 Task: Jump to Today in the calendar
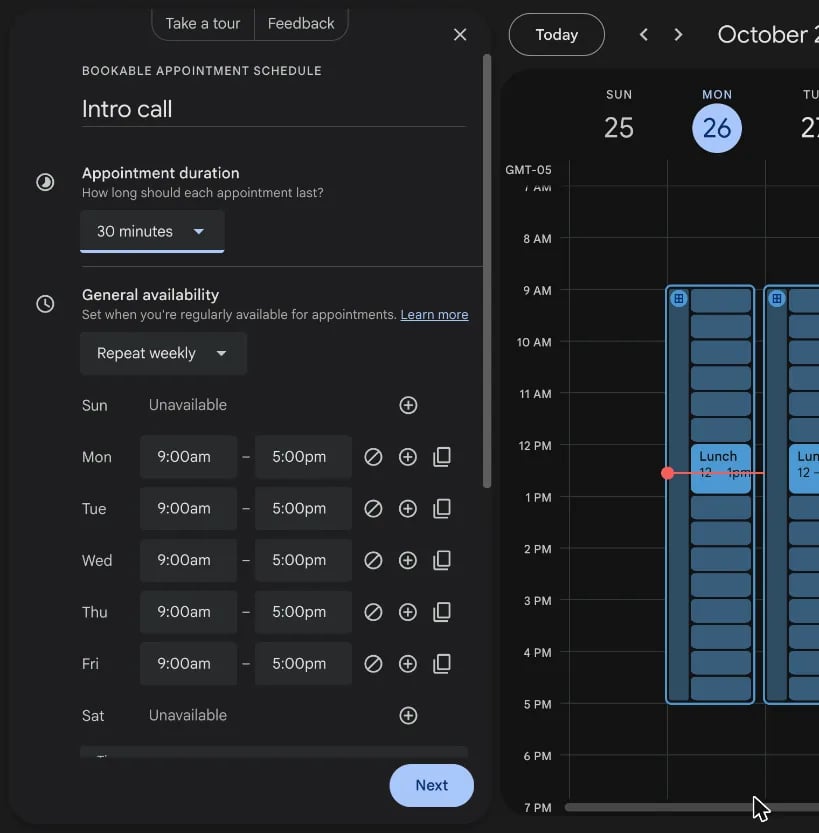click(x=557, y=35)
